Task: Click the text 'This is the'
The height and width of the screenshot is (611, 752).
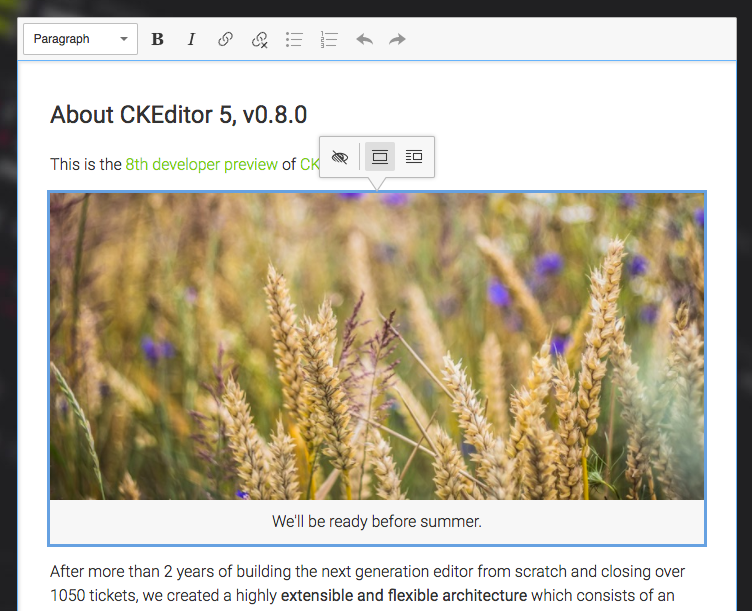Action: [x=86, y=164]
